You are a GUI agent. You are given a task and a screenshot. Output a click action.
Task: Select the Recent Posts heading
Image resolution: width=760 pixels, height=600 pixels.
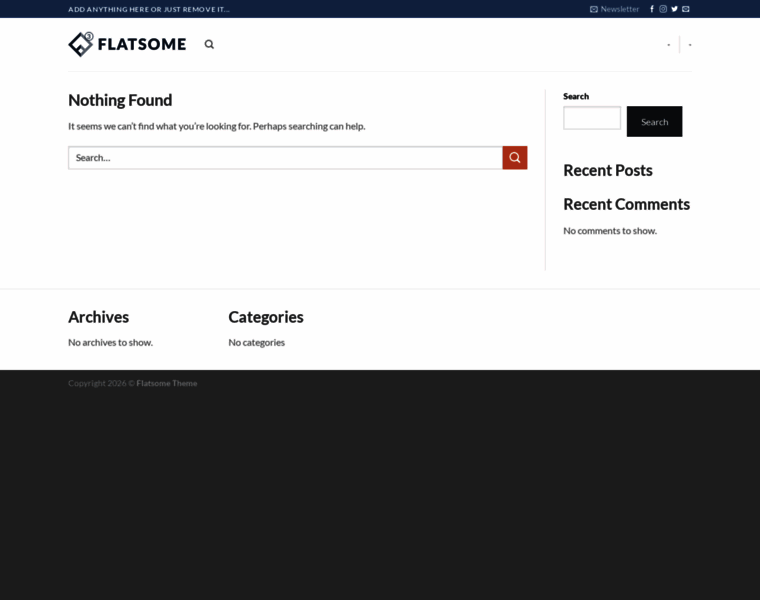(x=607, y=170)
